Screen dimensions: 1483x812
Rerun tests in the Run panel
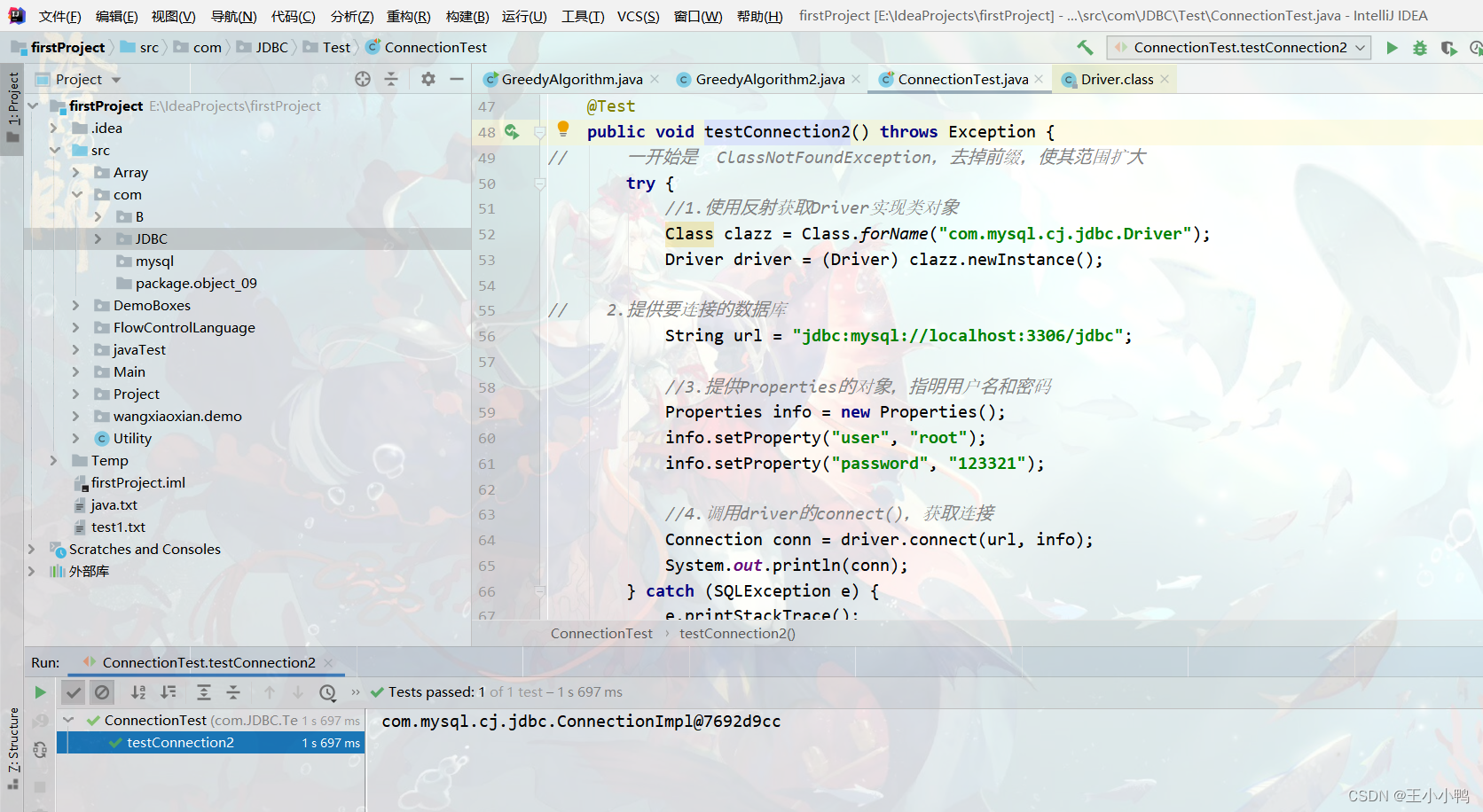point(40,692)
